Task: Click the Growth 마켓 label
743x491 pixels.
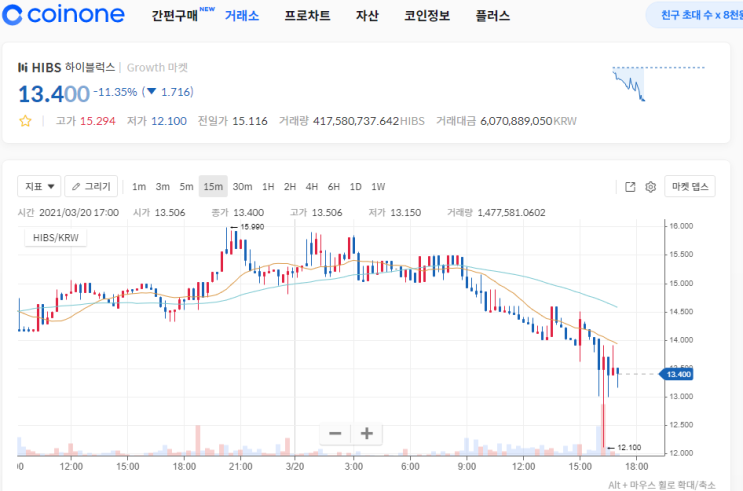Action: (x=157, y=67)
